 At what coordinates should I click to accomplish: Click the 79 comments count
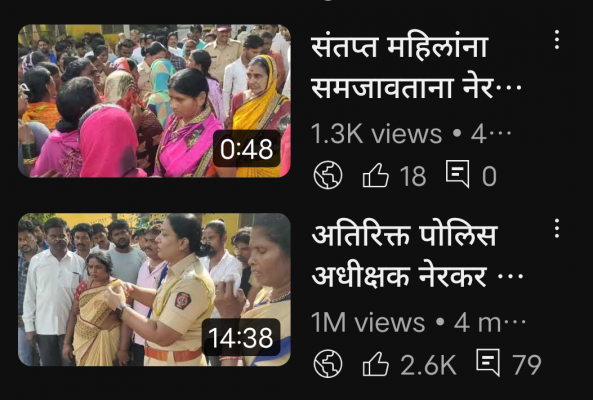pos(526,365)
